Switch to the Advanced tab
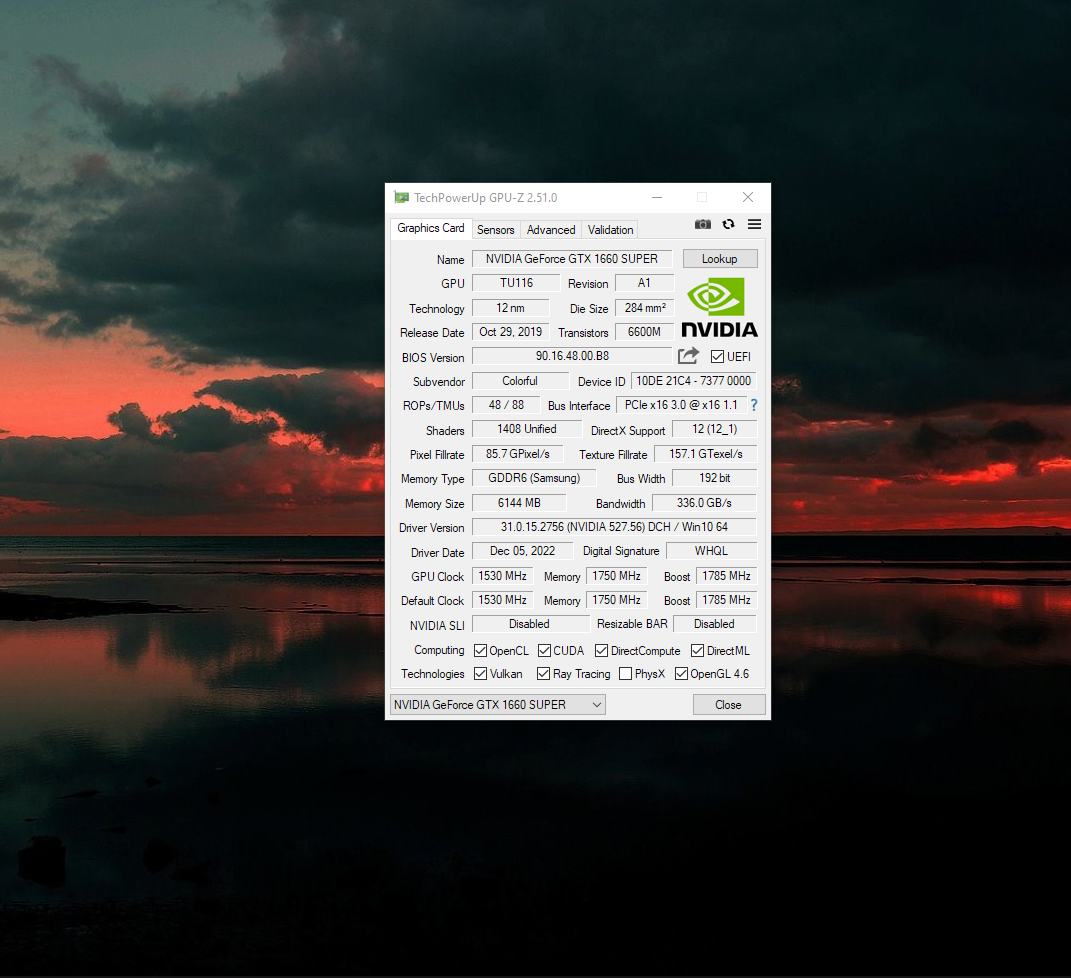Image resolution: width=1071 pixels, height=978 pixels. (x=551, y=229)
